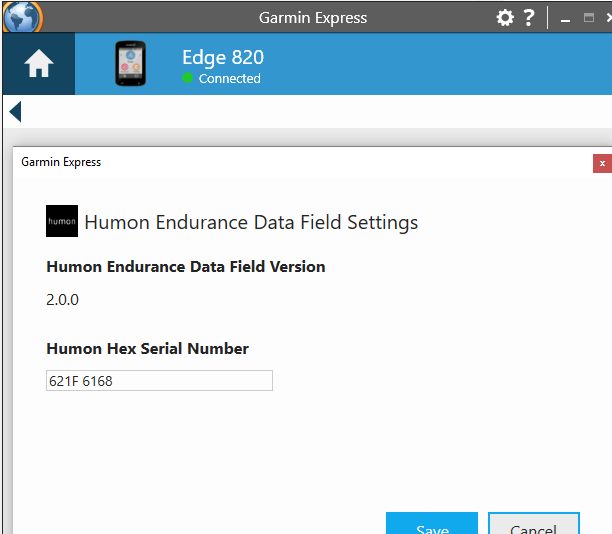Go to the Home screen

click(38, 63)
